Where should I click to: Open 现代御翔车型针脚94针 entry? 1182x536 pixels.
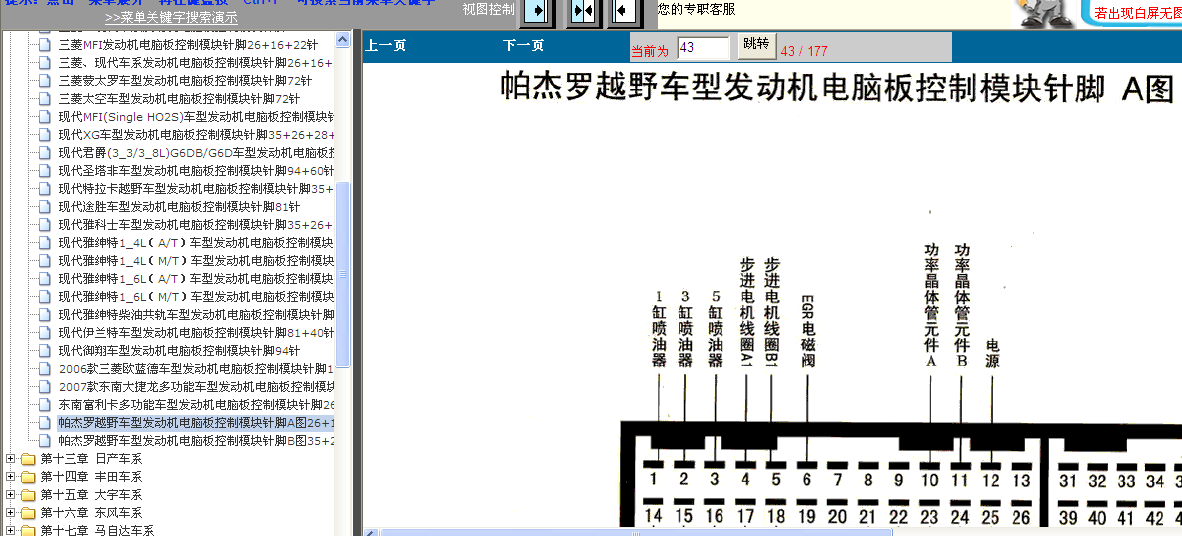point(179,351)
